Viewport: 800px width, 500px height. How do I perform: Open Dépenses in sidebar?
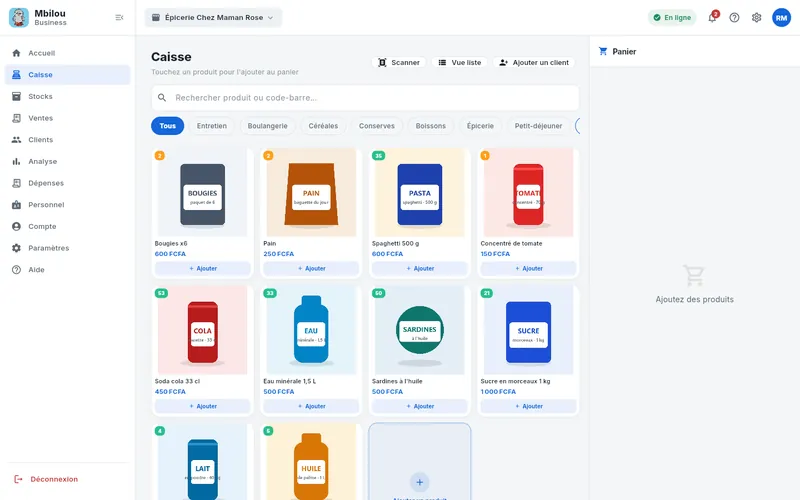67,183
